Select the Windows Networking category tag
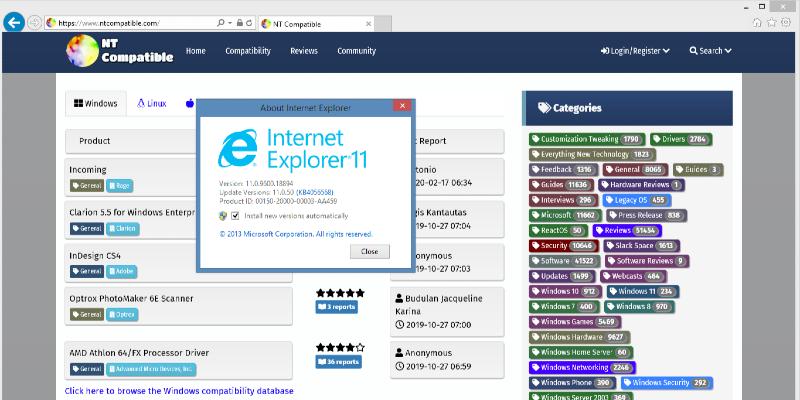Viewport: 800px width, 400px height. coord(582,367)
